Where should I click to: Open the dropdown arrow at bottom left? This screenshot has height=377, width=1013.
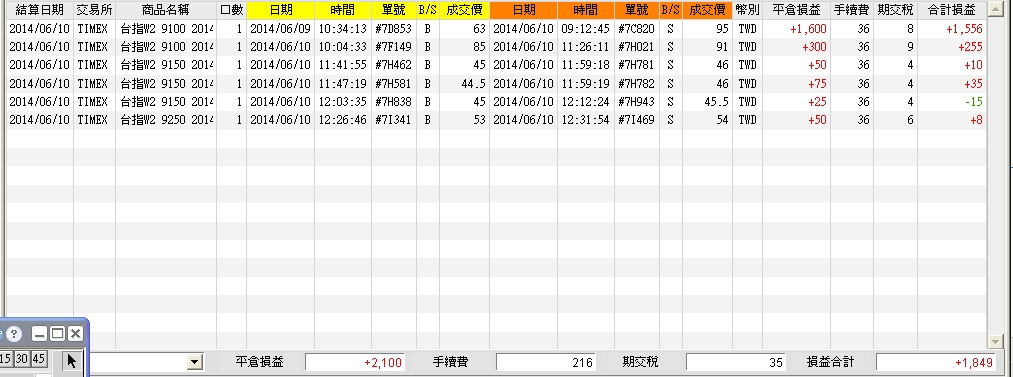(195, 362)
